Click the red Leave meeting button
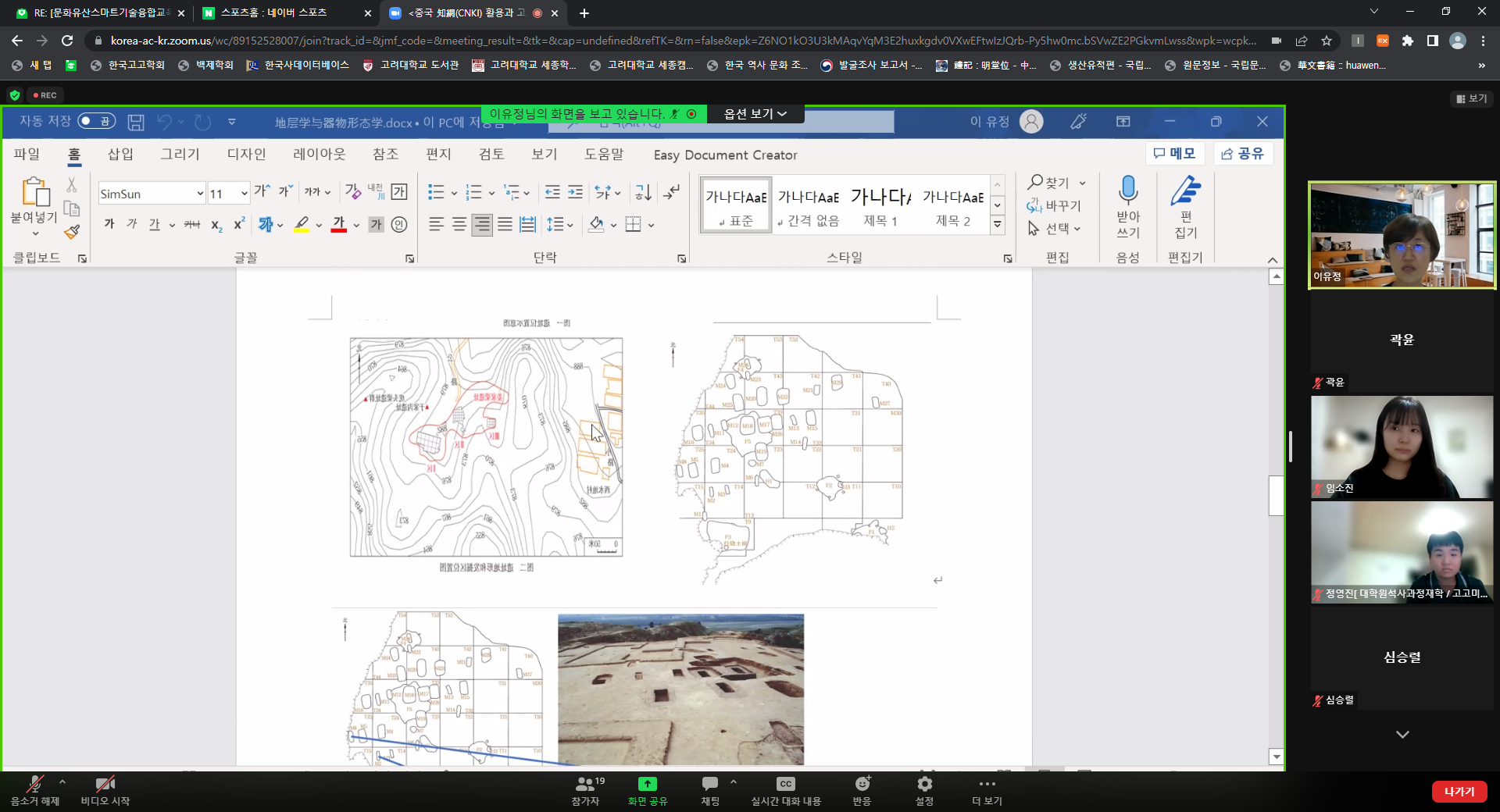1500x812 pixels. (x=1458, y=791)
